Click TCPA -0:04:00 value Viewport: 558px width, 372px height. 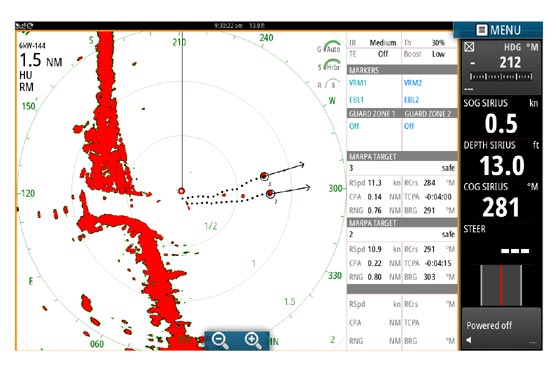click(438, 197)
